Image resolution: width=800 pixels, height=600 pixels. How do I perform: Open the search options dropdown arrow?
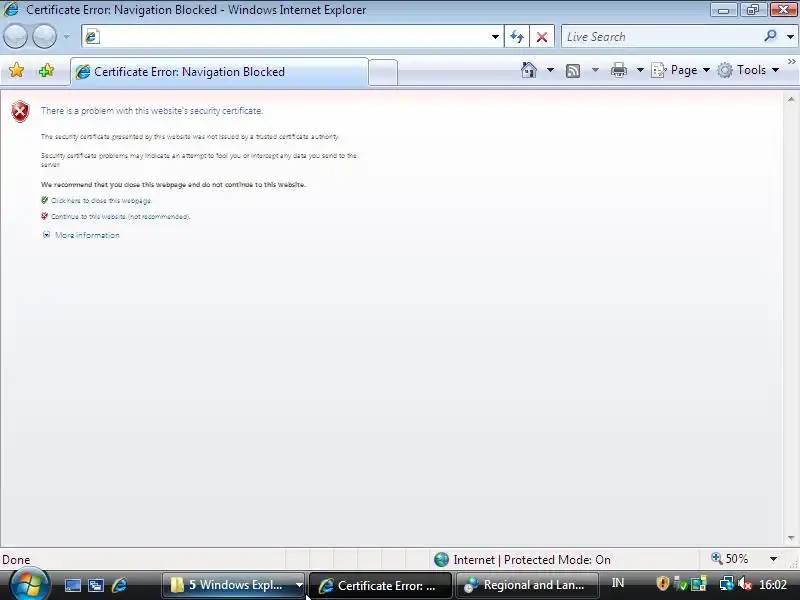pos(790,37)
